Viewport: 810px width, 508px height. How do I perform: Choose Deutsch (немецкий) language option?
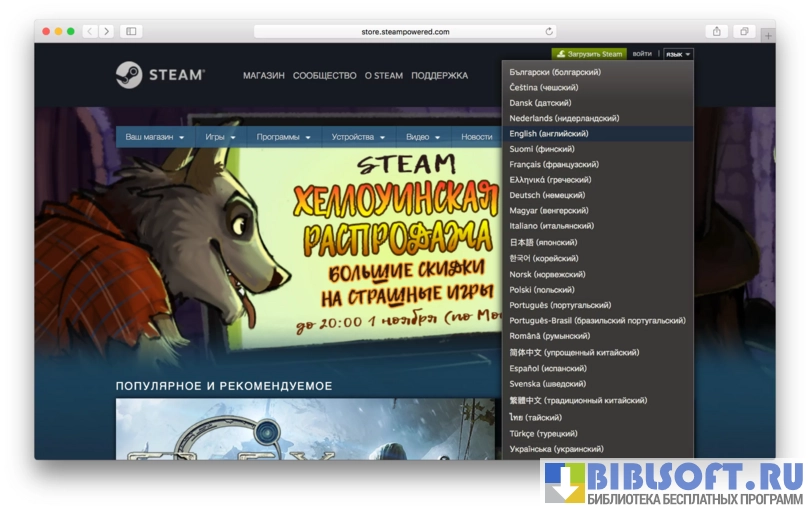[x=547, y=195]
